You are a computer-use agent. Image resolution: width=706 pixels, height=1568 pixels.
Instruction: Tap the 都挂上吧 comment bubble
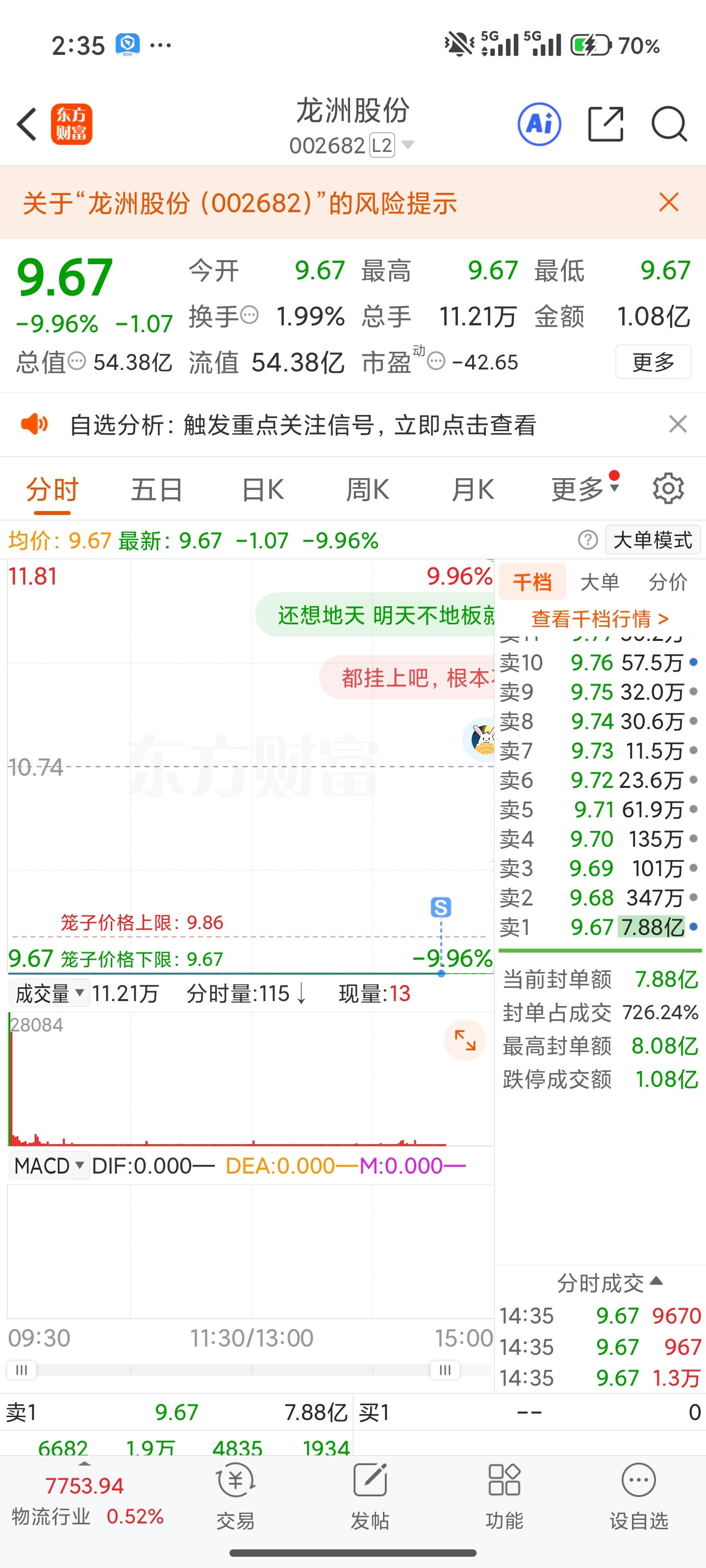point(407,677)
